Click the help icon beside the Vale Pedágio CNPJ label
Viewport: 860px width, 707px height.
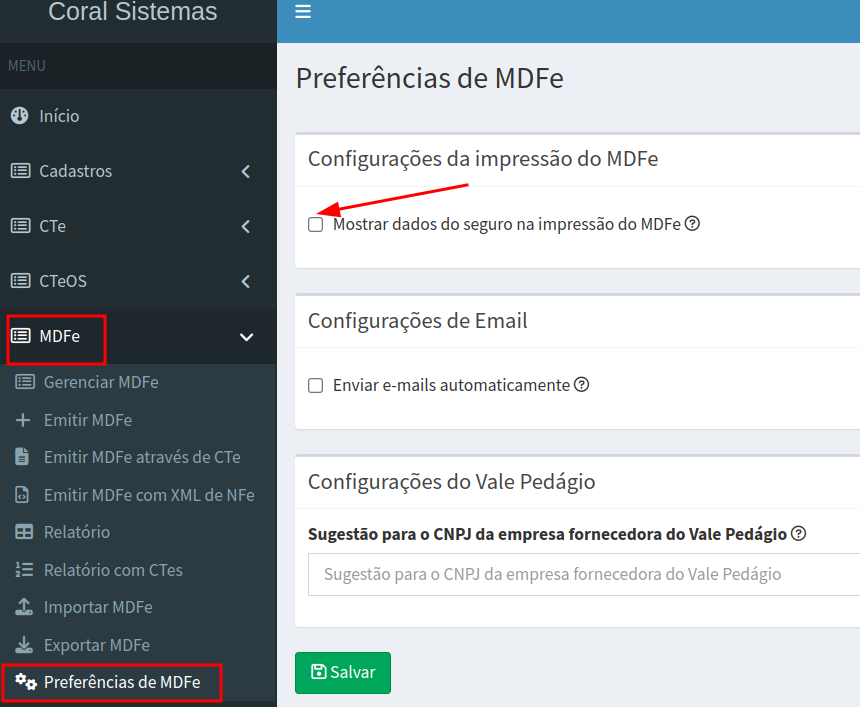[798, 533]
